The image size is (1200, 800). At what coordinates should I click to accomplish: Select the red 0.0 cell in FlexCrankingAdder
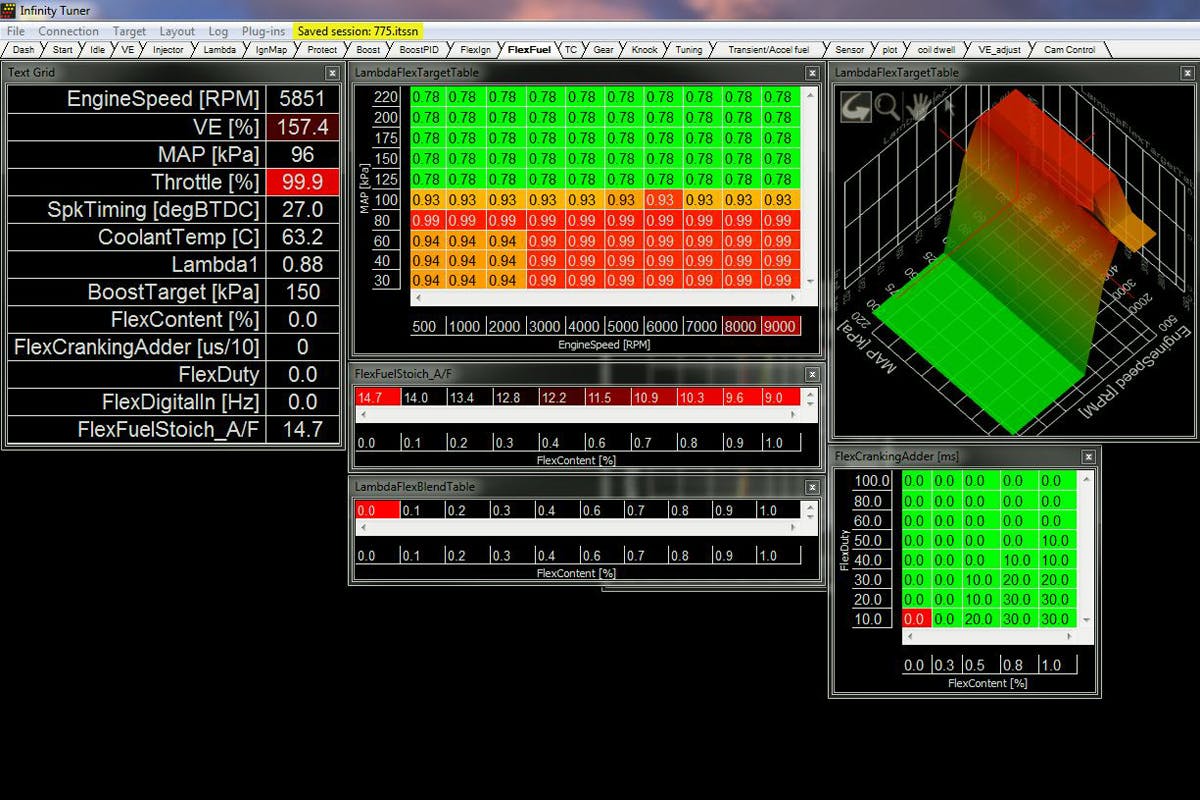(x=915, y=619)
